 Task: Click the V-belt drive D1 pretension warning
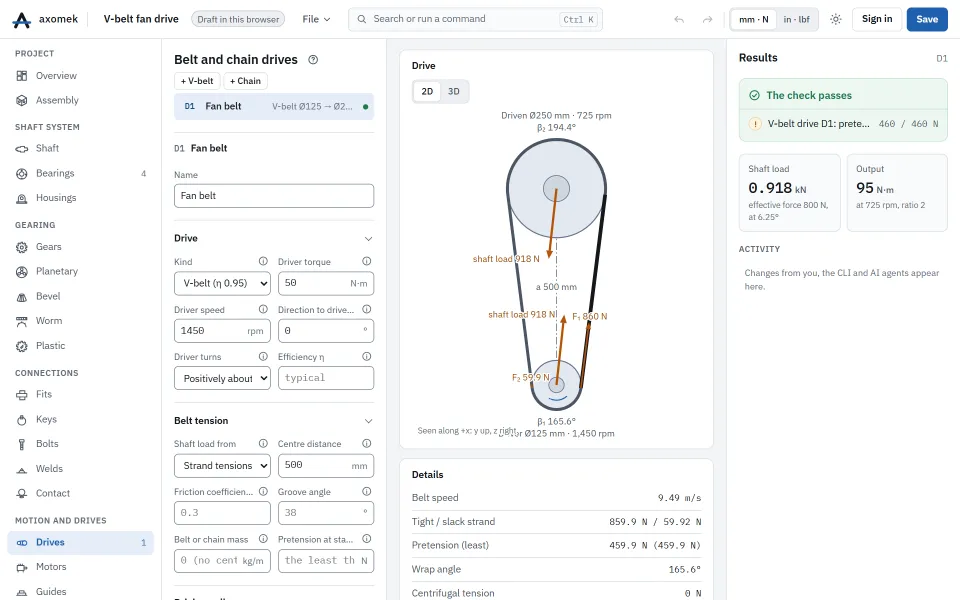point(843,124)
